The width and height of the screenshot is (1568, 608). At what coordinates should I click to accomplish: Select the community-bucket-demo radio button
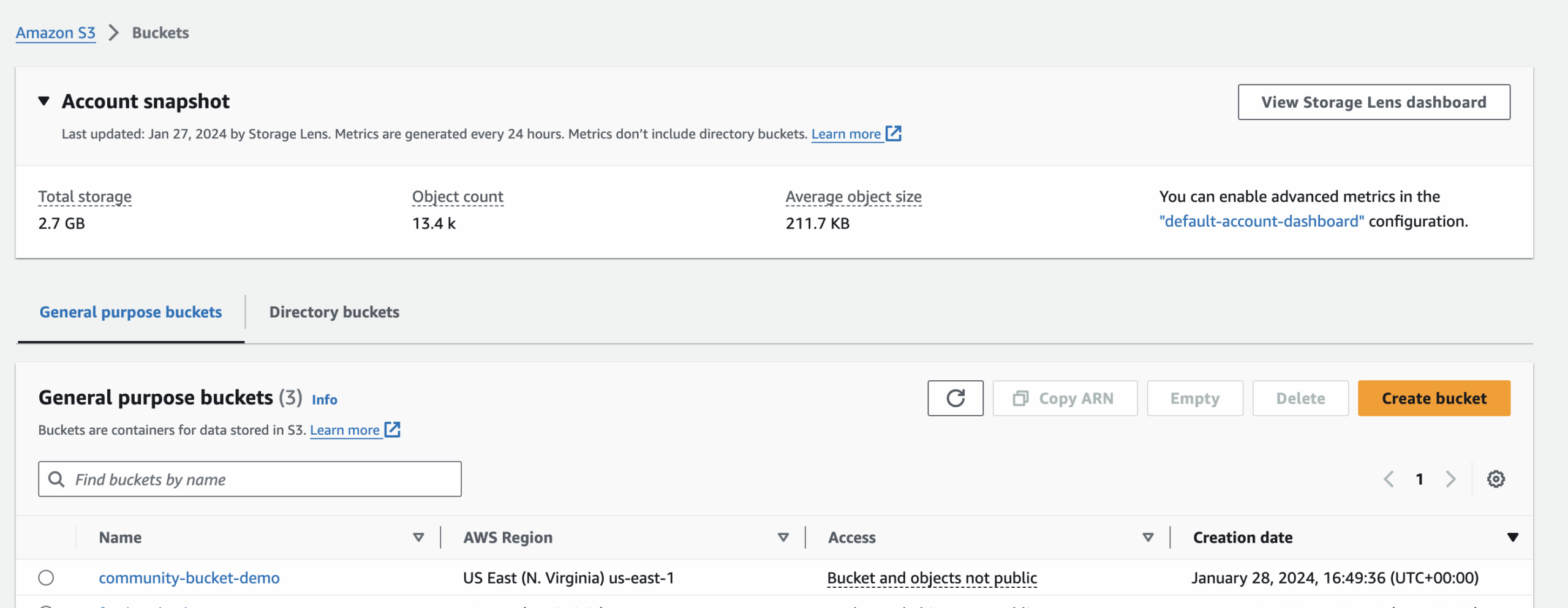click(x=46, y=577)
